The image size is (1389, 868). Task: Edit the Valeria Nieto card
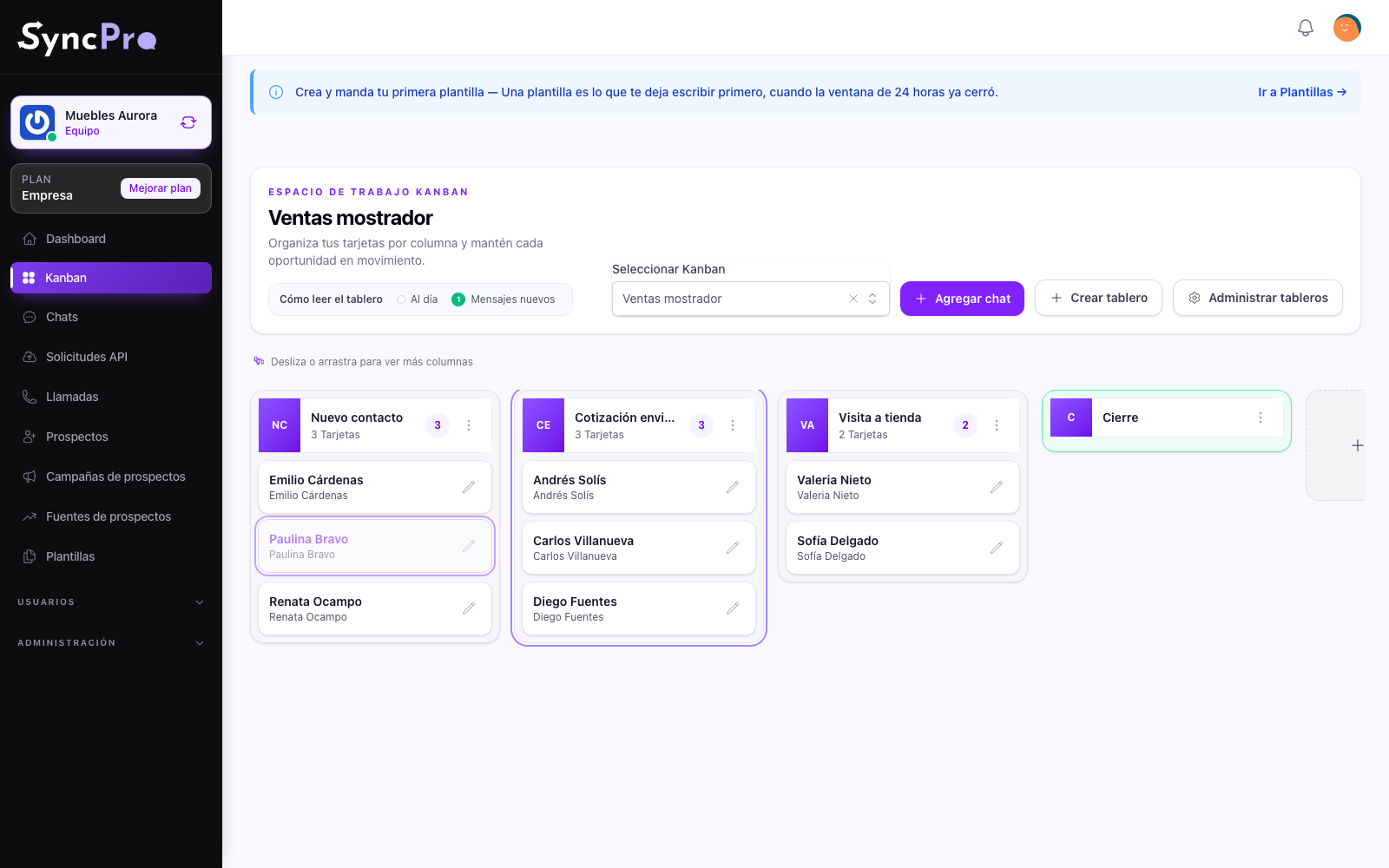click(997, 487)
